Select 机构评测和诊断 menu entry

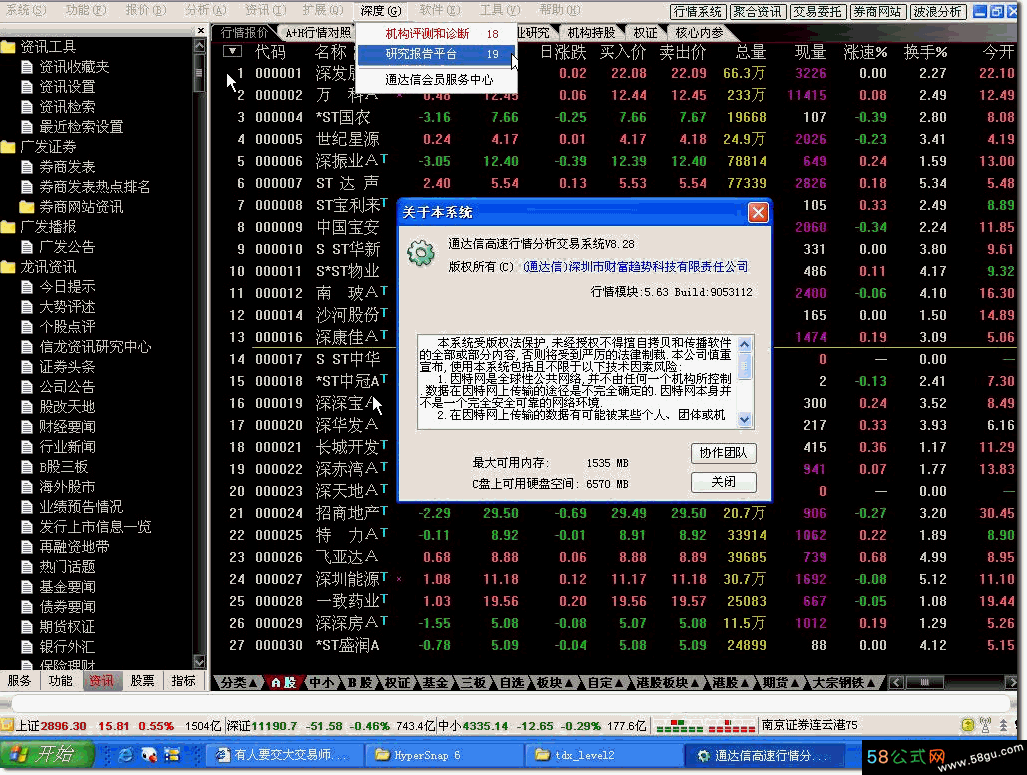point(436,33)
